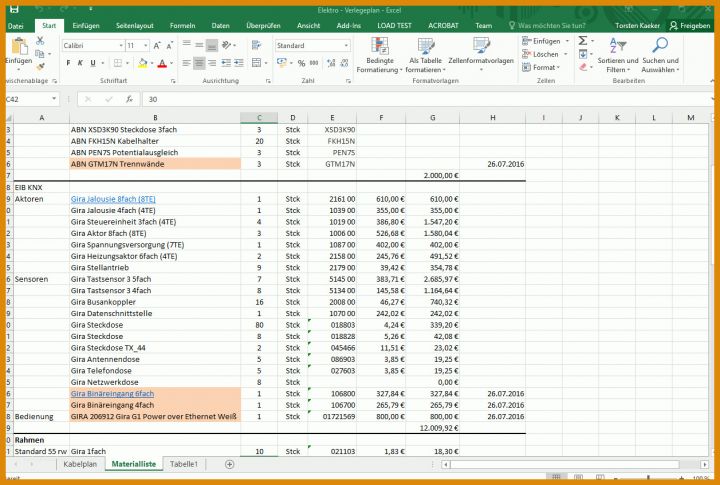Click the Torsten Kaeker account name
Image resolution: width=720 pixels, height=485 pixels.
click(x=637, y=26)
